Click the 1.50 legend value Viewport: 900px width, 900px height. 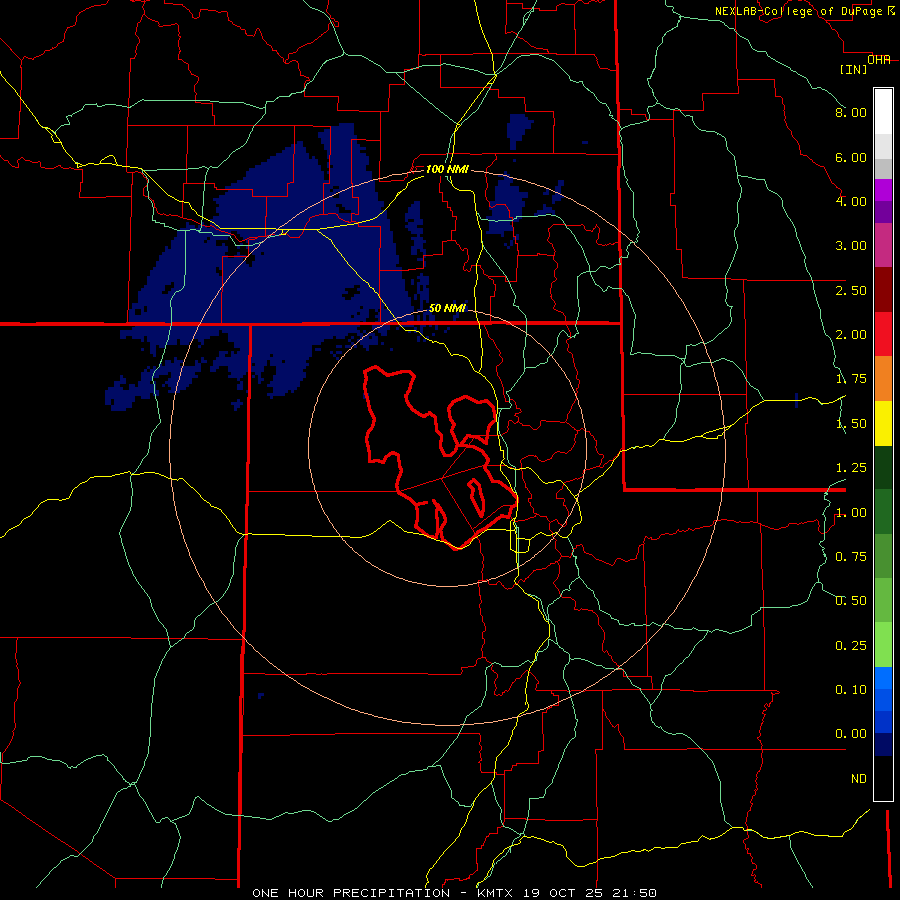click(851, 424)
